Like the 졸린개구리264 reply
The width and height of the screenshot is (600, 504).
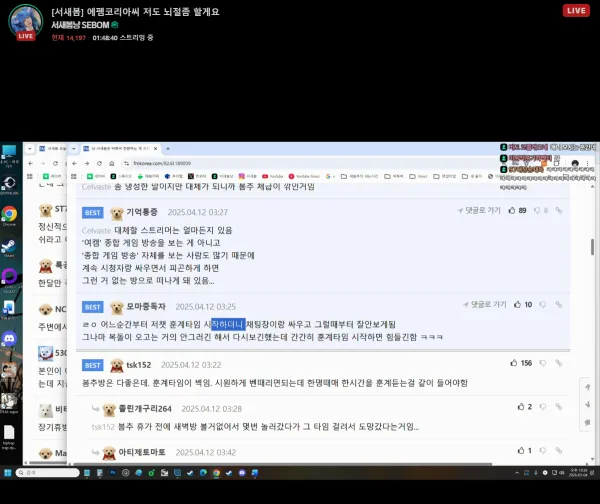click(x=525, y=407)
